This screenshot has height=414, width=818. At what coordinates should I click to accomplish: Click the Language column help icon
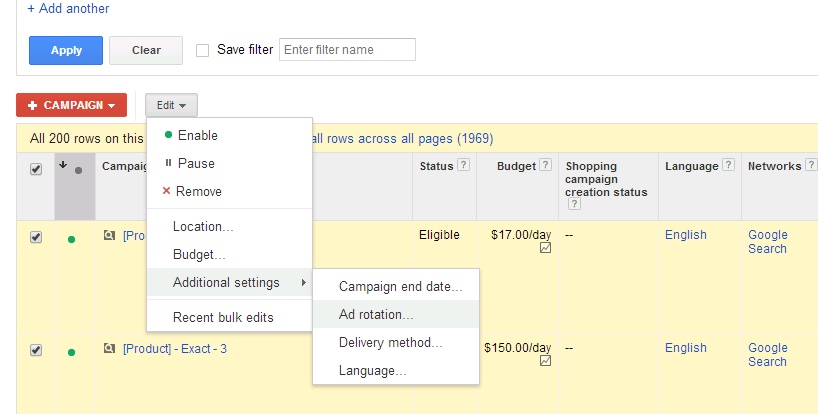(x=729, y=166)
